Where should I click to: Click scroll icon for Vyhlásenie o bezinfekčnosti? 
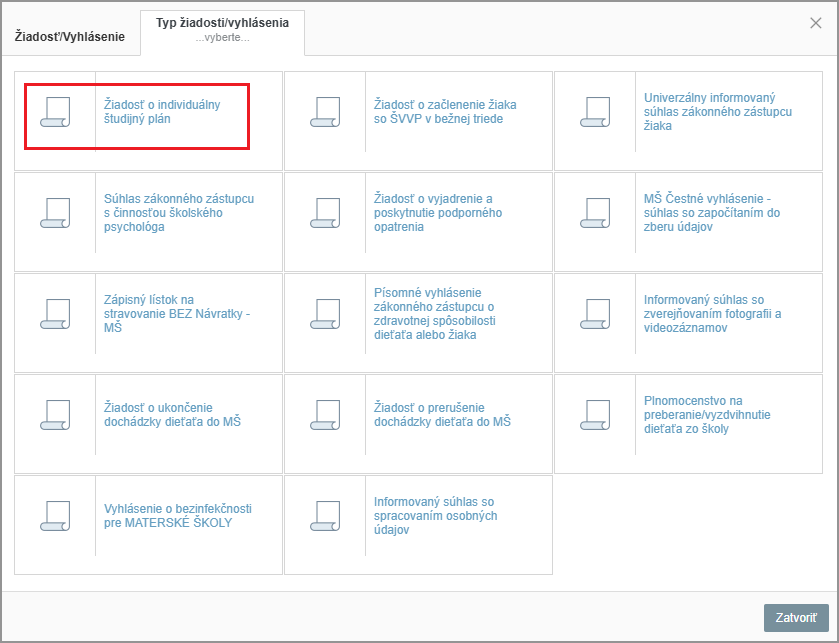(x=55, y=516)
